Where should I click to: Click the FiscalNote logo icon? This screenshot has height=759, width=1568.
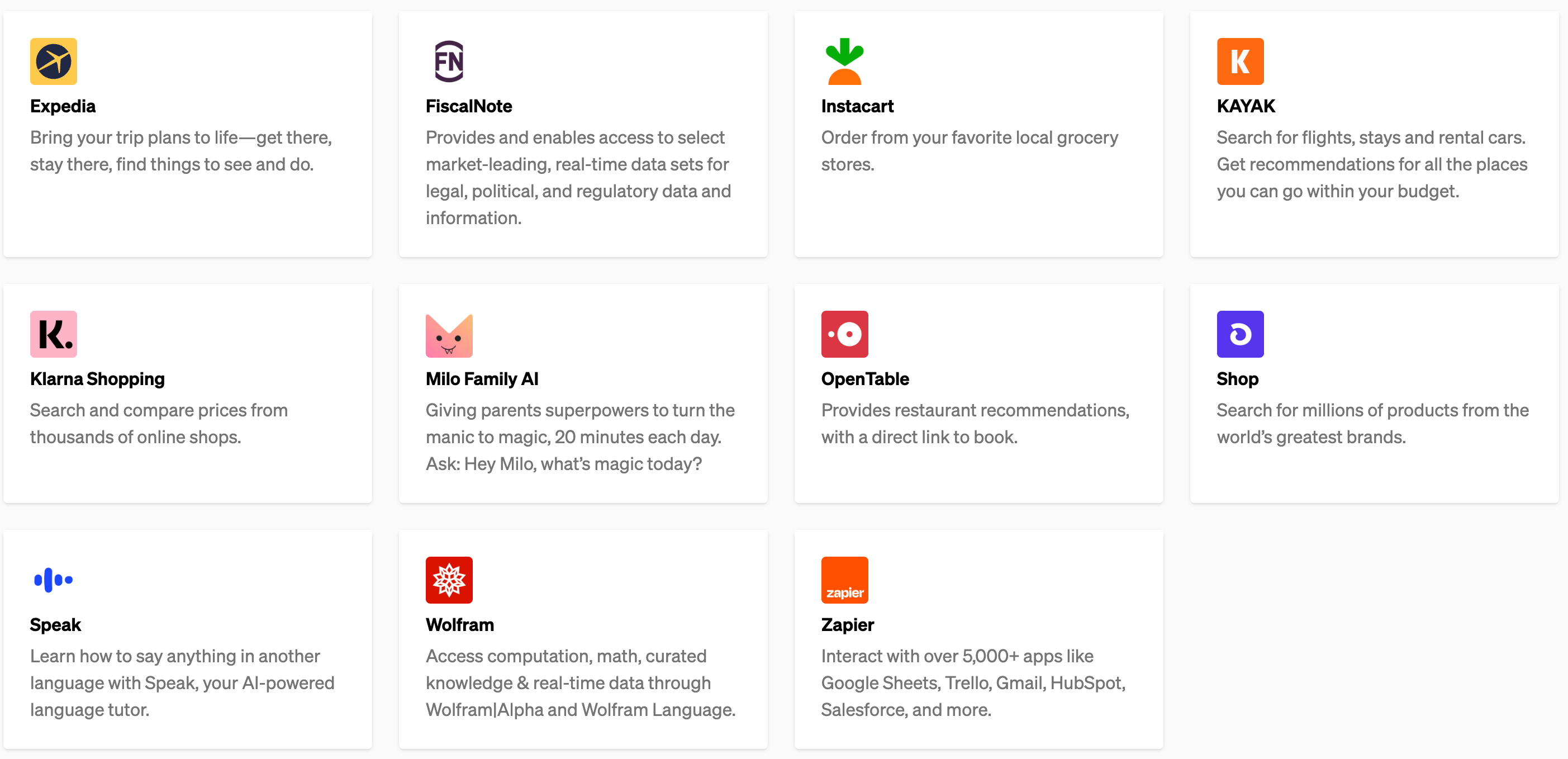point(449,61)
